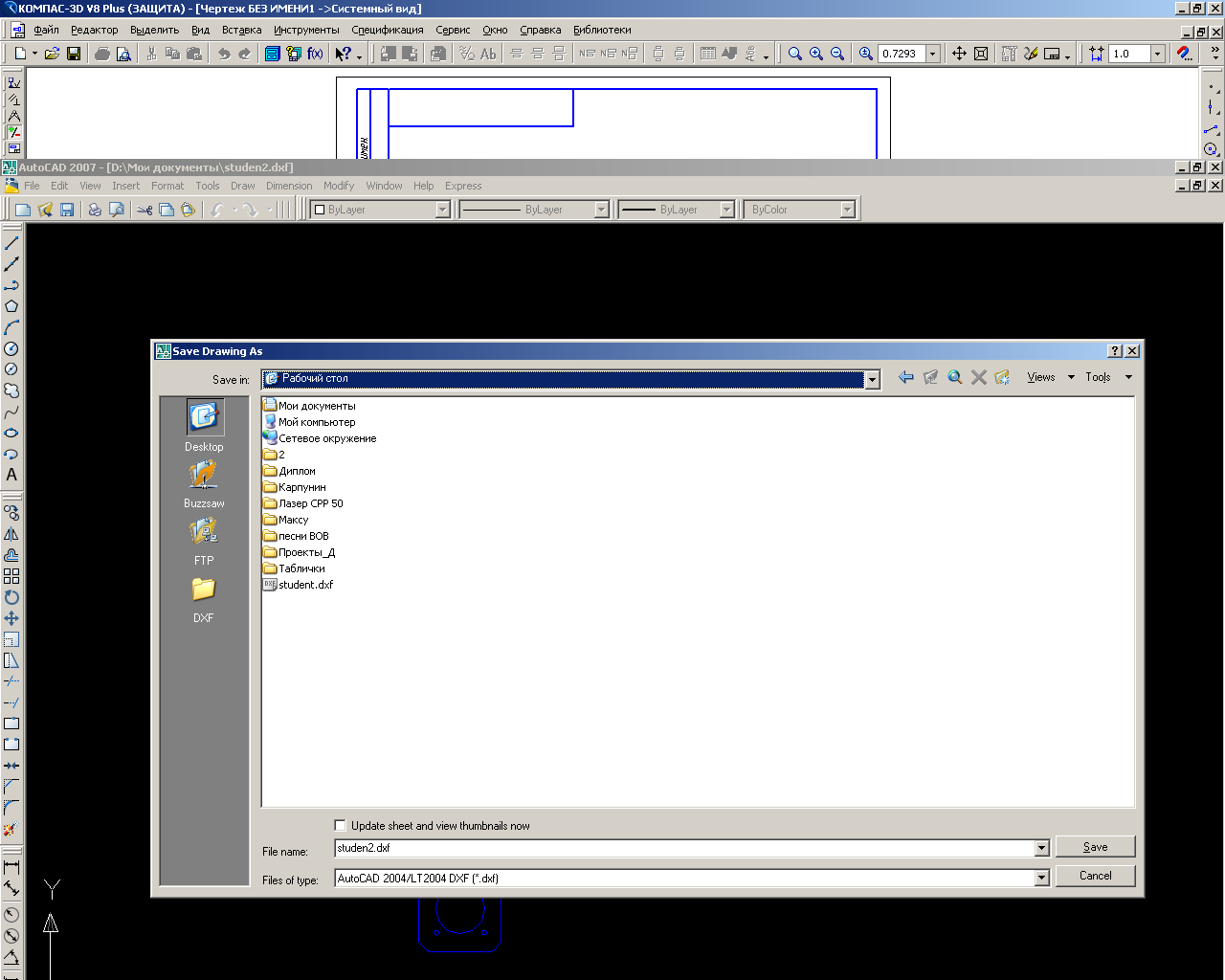
Task: Click the help question mark button in dialog title
Action: click(1115, 351)
